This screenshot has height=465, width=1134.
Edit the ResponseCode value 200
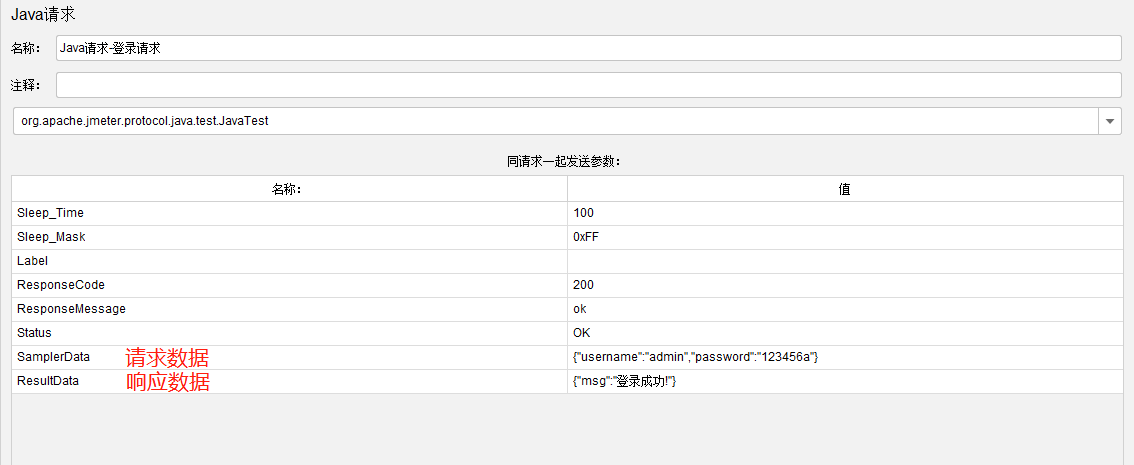(x=845, y=285)
